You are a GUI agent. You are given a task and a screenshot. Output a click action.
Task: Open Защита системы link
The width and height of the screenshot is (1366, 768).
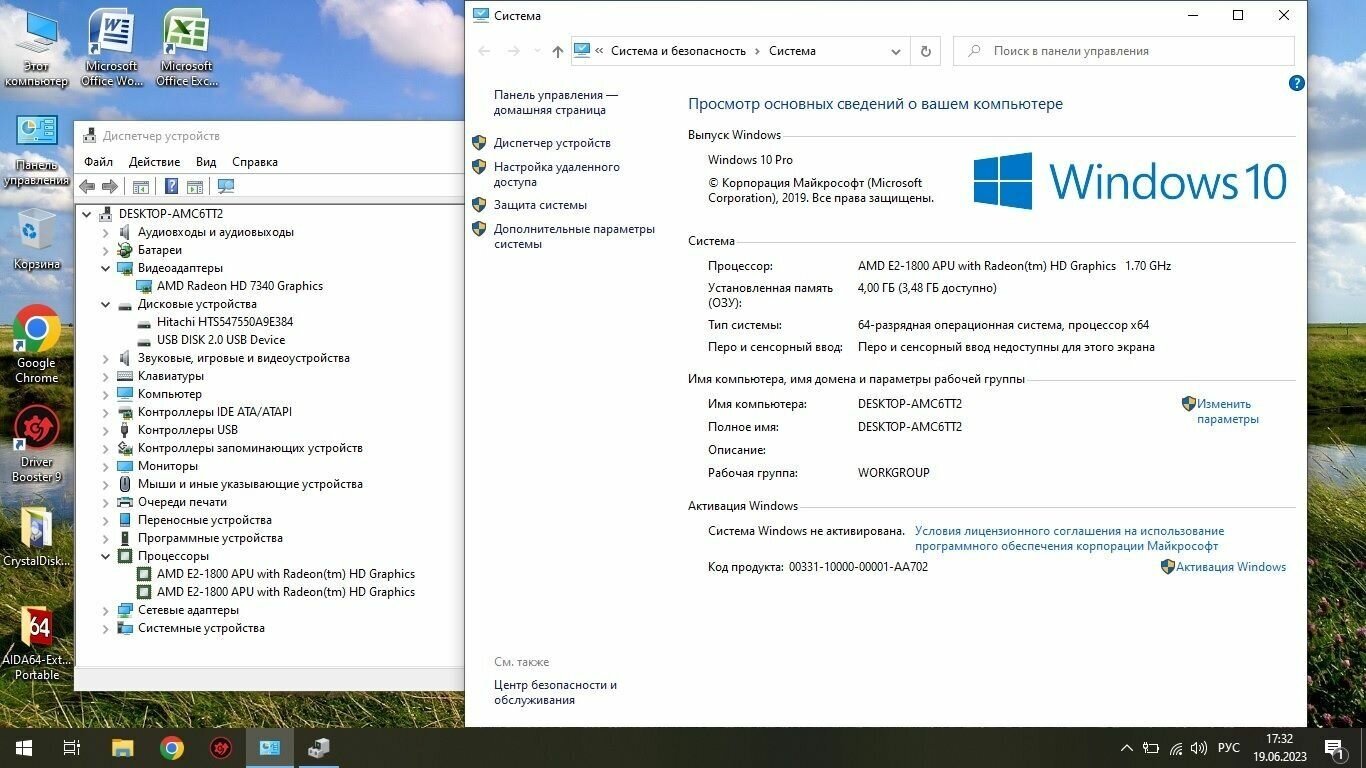540,205
